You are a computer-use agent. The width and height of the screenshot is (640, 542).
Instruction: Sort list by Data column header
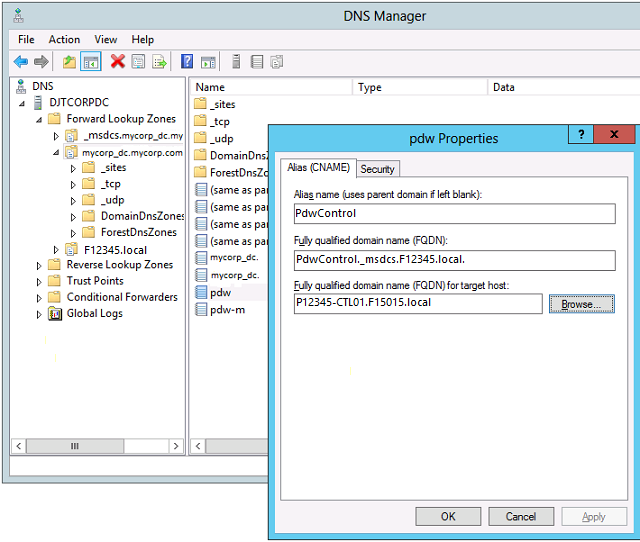[564, 87]
